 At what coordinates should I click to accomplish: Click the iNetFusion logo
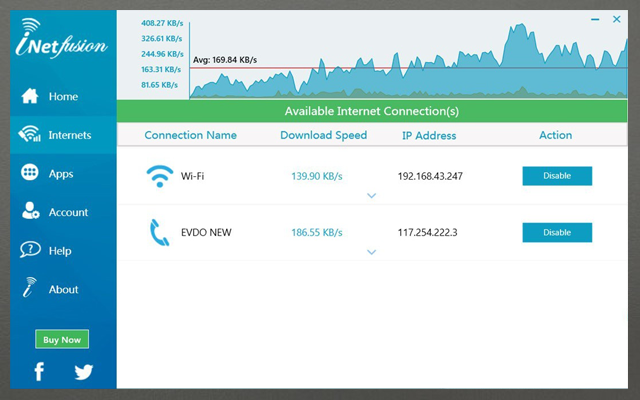(62, 40)
